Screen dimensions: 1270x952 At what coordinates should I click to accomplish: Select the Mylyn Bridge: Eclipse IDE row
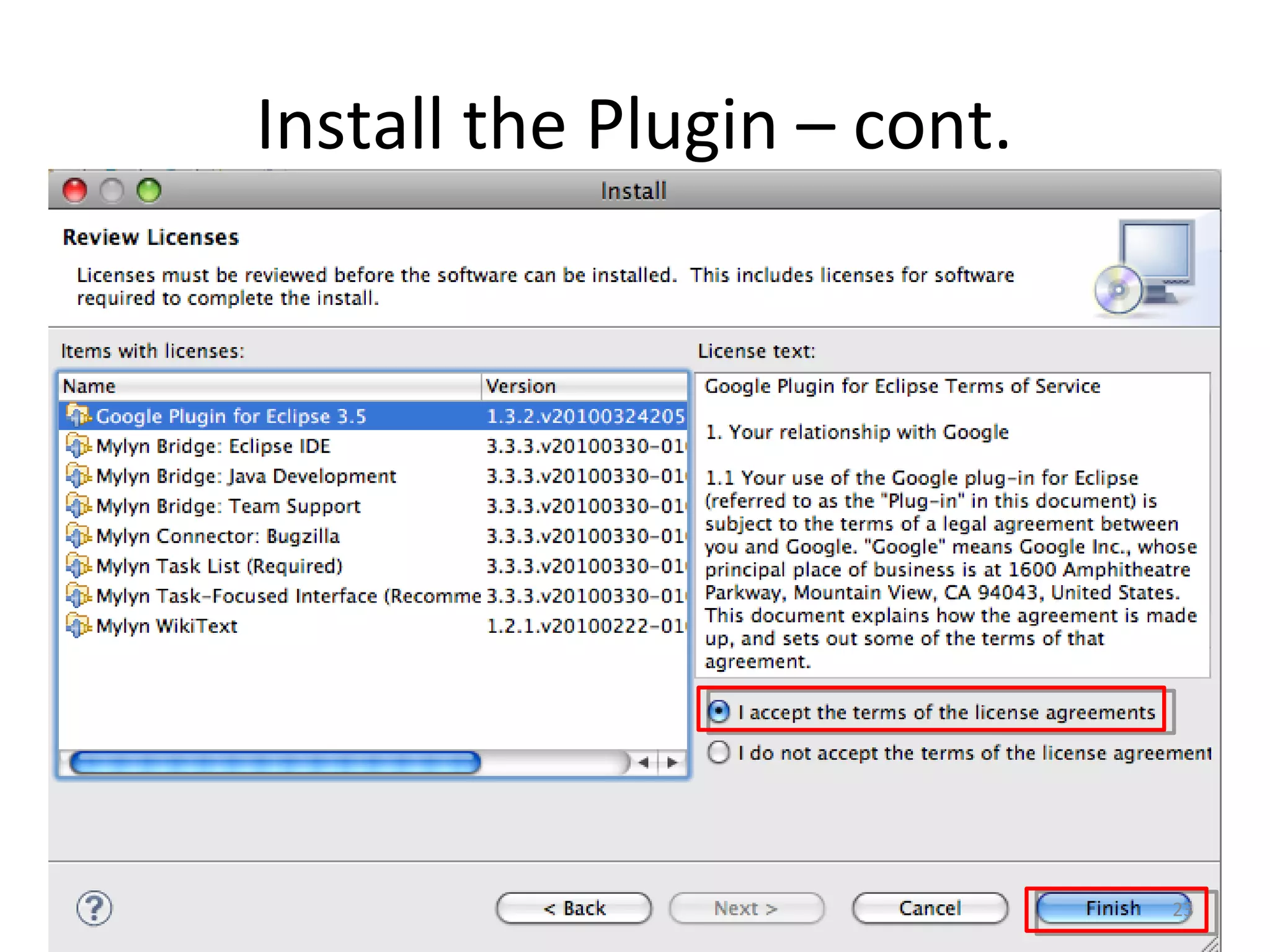pos(373,446)
